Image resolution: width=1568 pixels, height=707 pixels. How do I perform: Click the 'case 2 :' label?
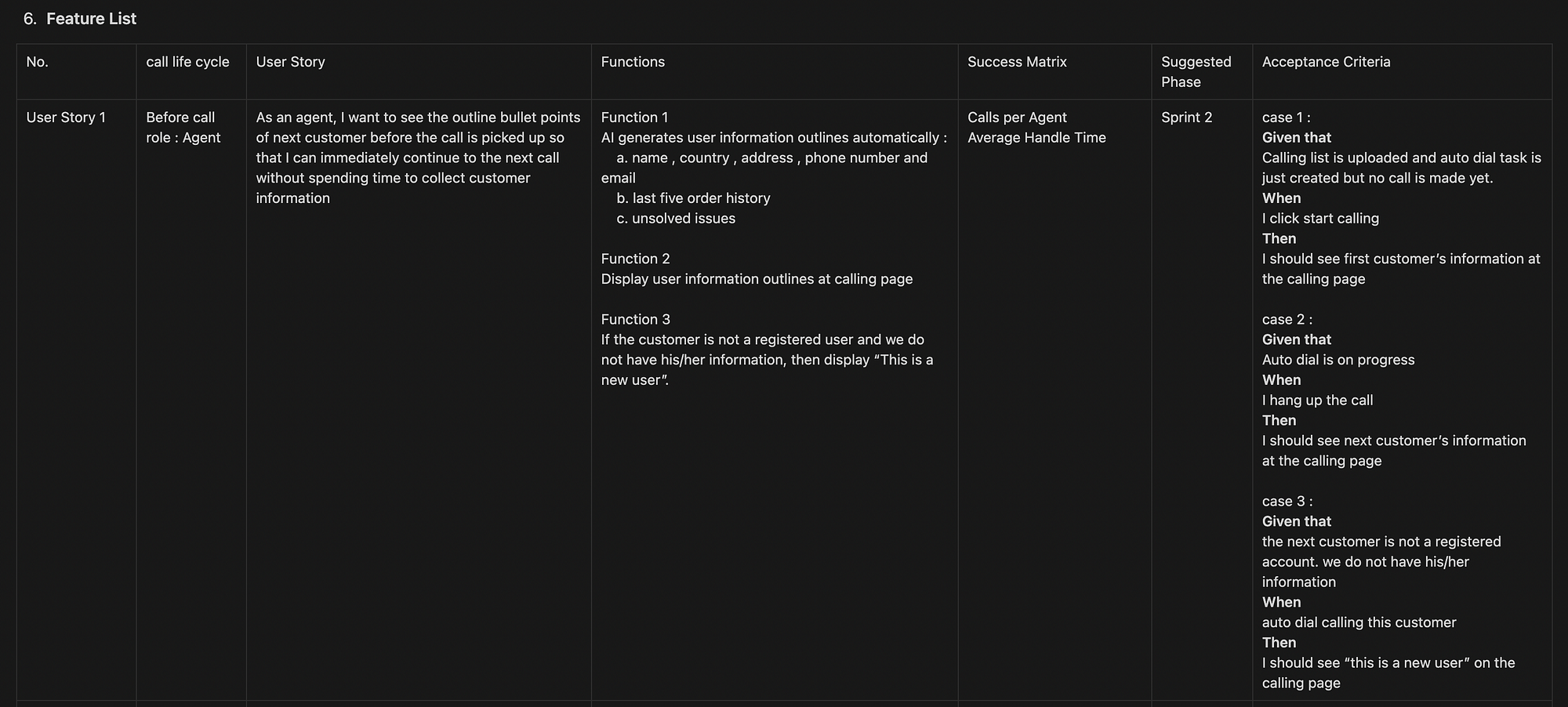click(x=1287, y=319)
